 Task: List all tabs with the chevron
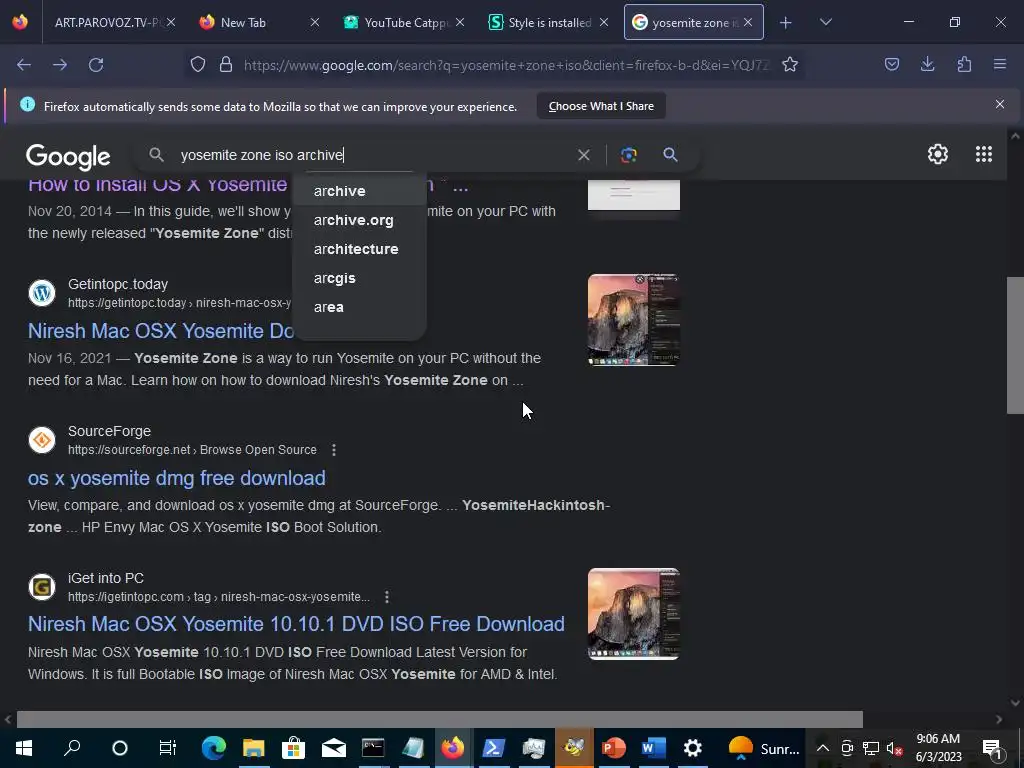825,22
